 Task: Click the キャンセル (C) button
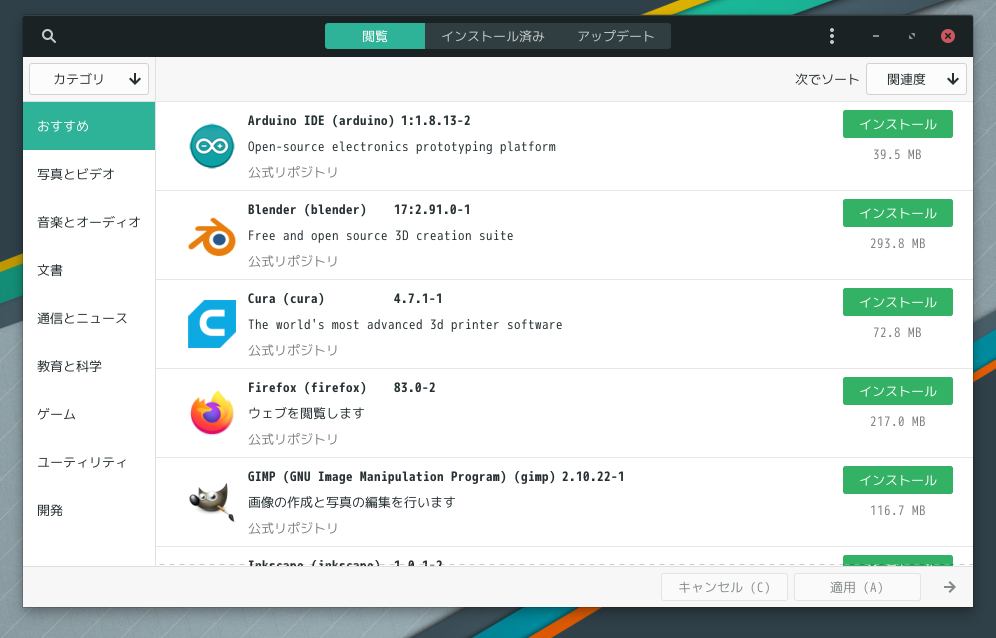tap(724, 587)
